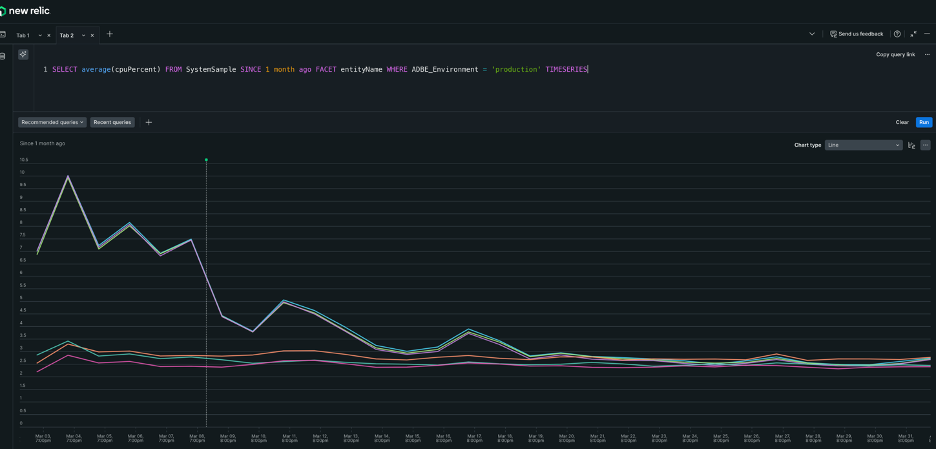The image size is (936, 450).
Task: Click the collapse query builder arrows icon
Action: pyautogui.click(x=912, y=34)
